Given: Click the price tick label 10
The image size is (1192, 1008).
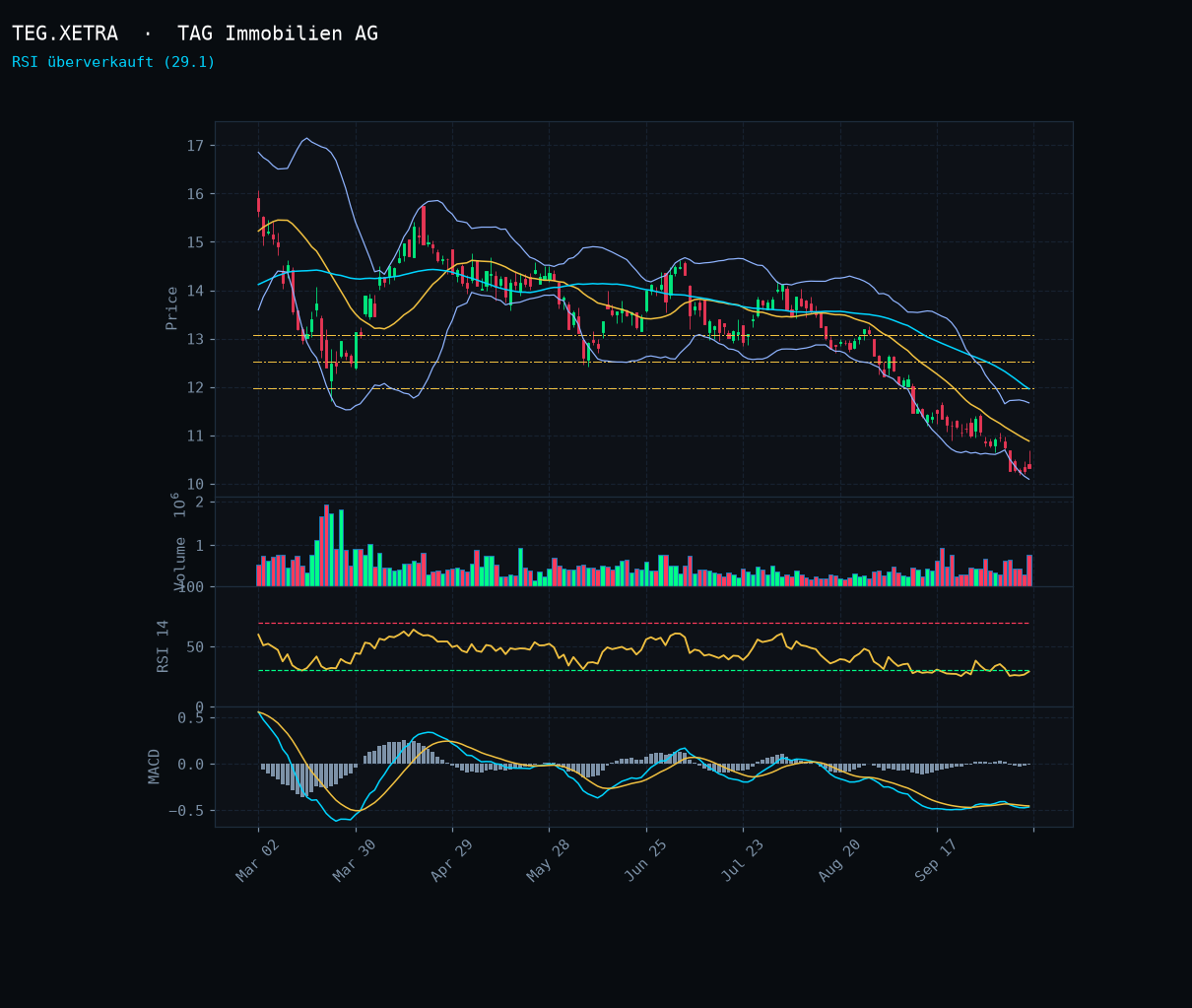Looking at the screenshot, I should tap(194, 484).
